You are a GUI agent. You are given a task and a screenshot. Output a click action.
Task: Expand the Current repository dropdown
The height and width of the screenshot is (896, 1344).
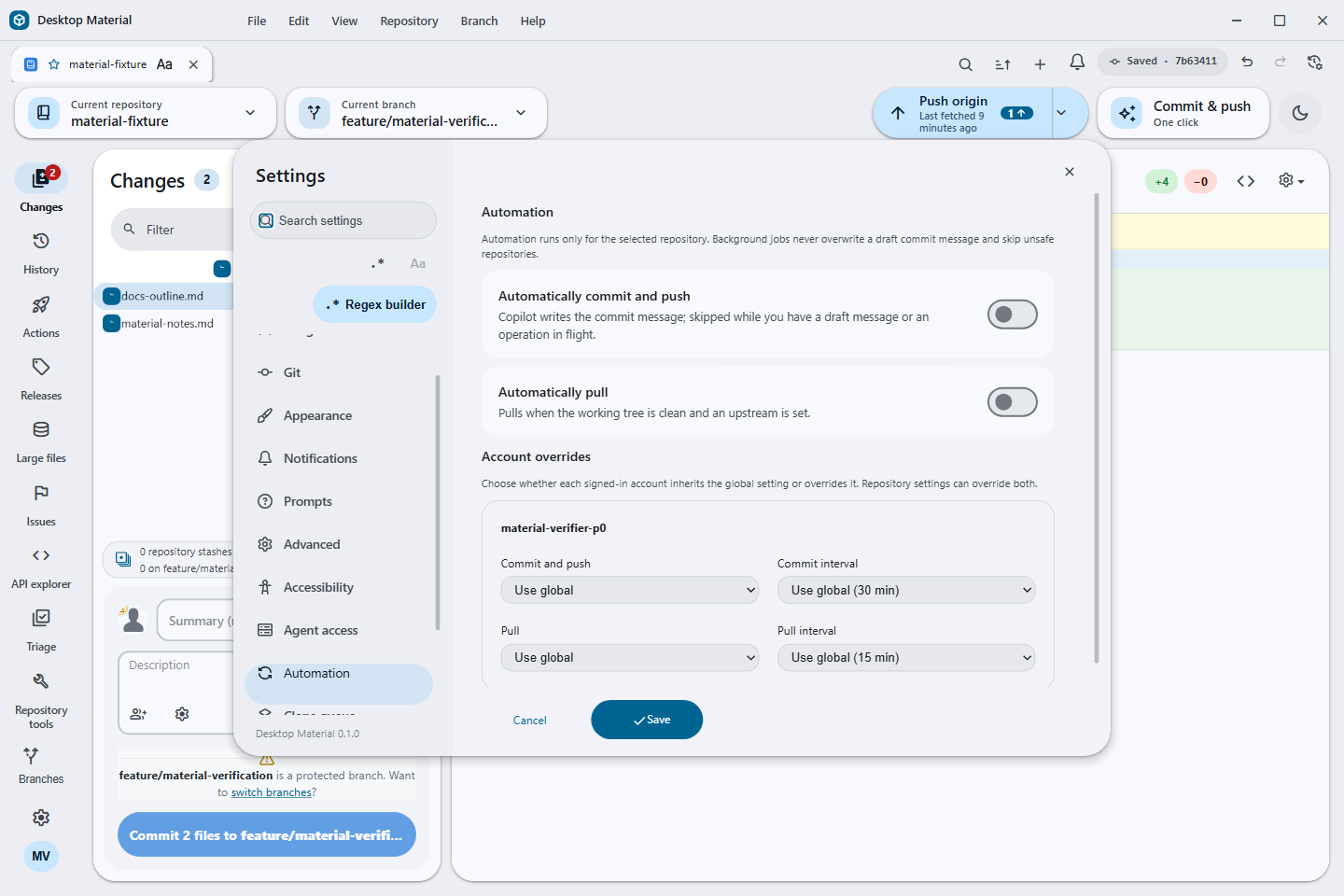coord(146,113)
